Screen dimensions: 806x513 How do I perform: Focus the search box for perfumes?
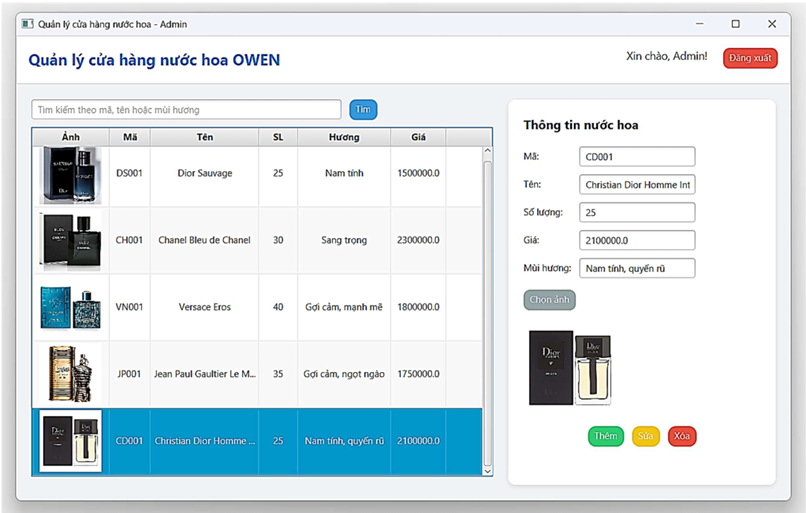[186, 109]
